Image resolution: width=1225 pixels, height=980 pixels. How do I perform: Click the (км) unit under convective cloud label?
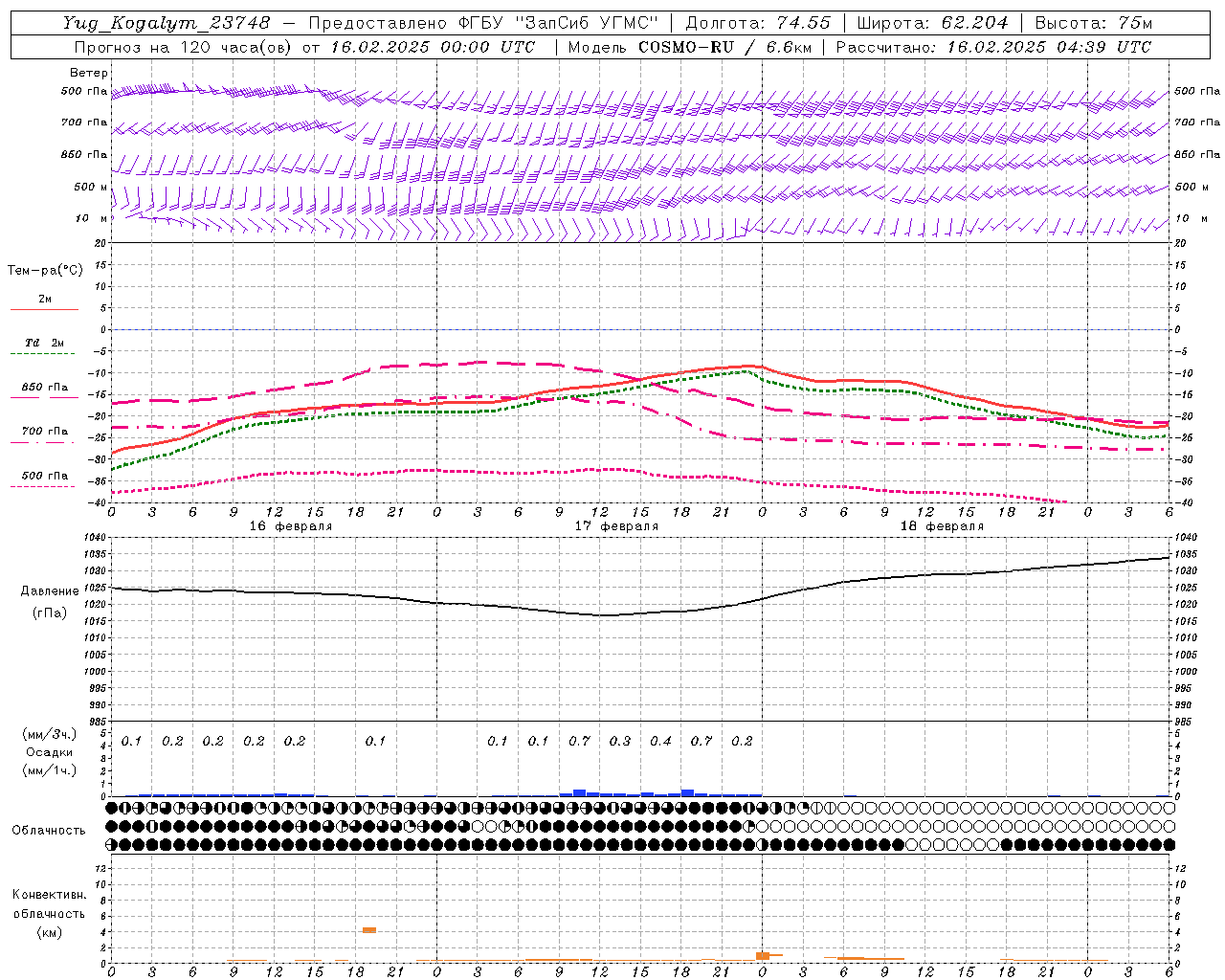pyautogui.click(x=49, y=932)
